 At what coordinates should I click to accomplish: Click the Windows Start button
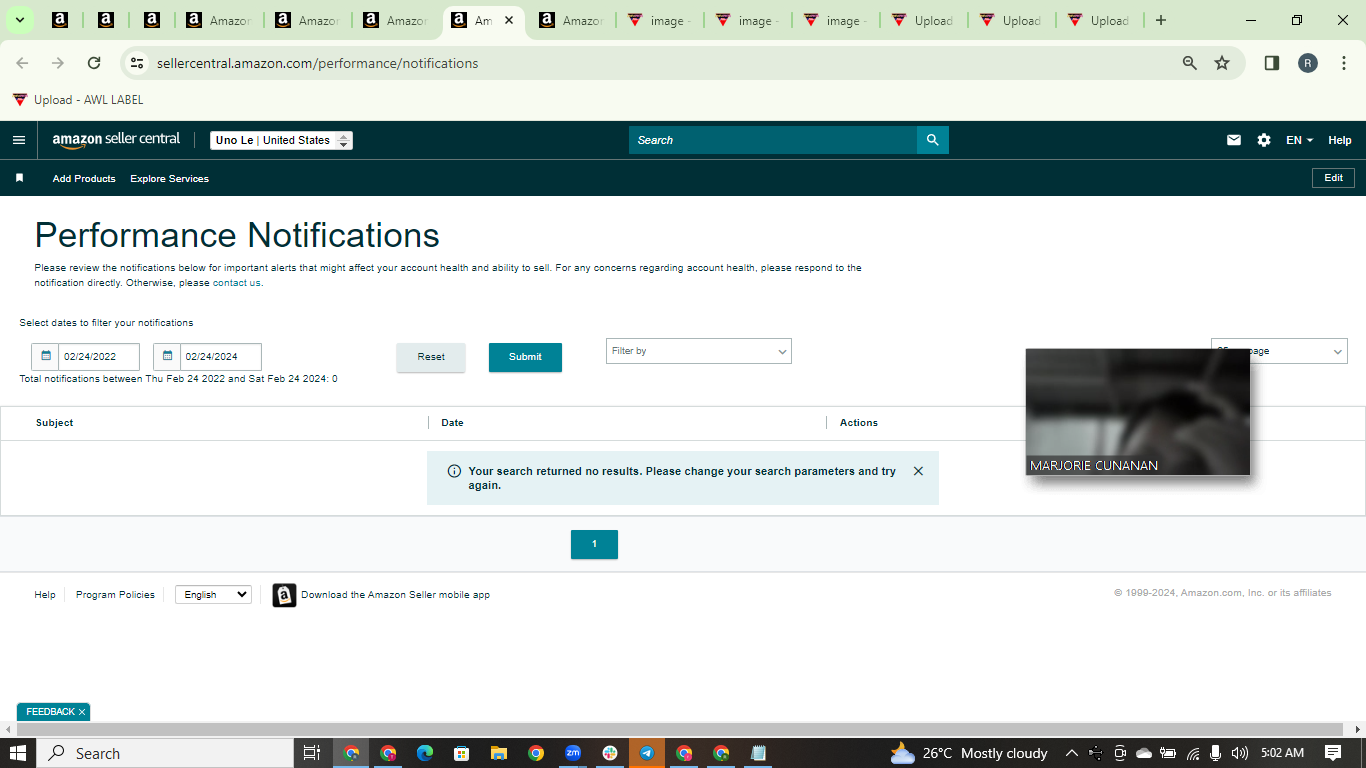click(x=18, y=753)
